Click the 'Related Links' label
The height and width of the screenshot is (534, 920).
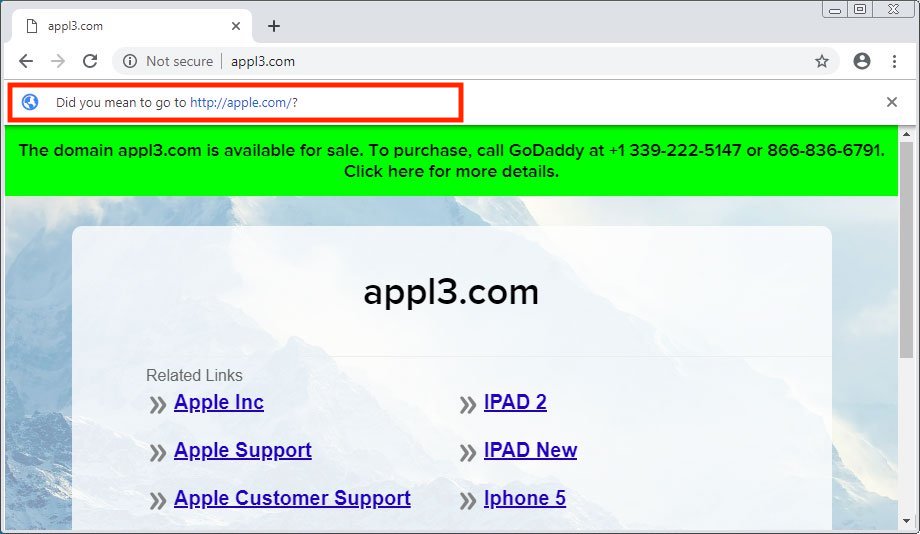pos(194,376)
